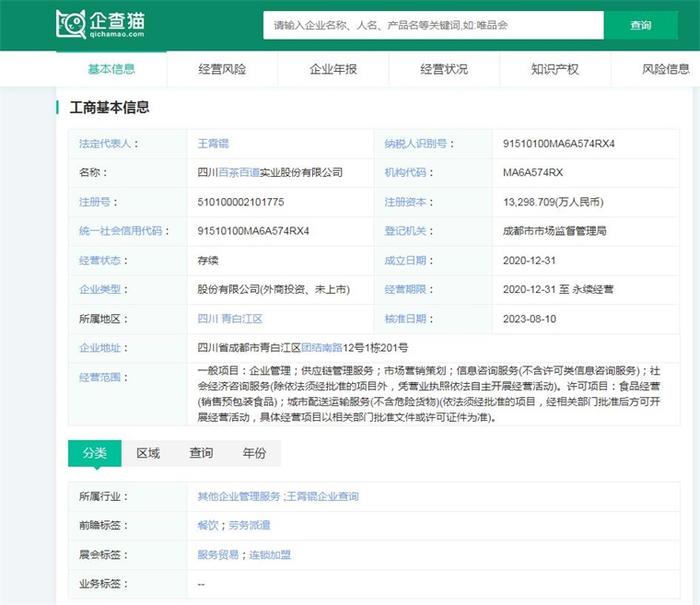The image size is (700, 605).
Task: Select 成都市市场监督管理局 text
Action: pyautogui.click(x=554, y=231)
